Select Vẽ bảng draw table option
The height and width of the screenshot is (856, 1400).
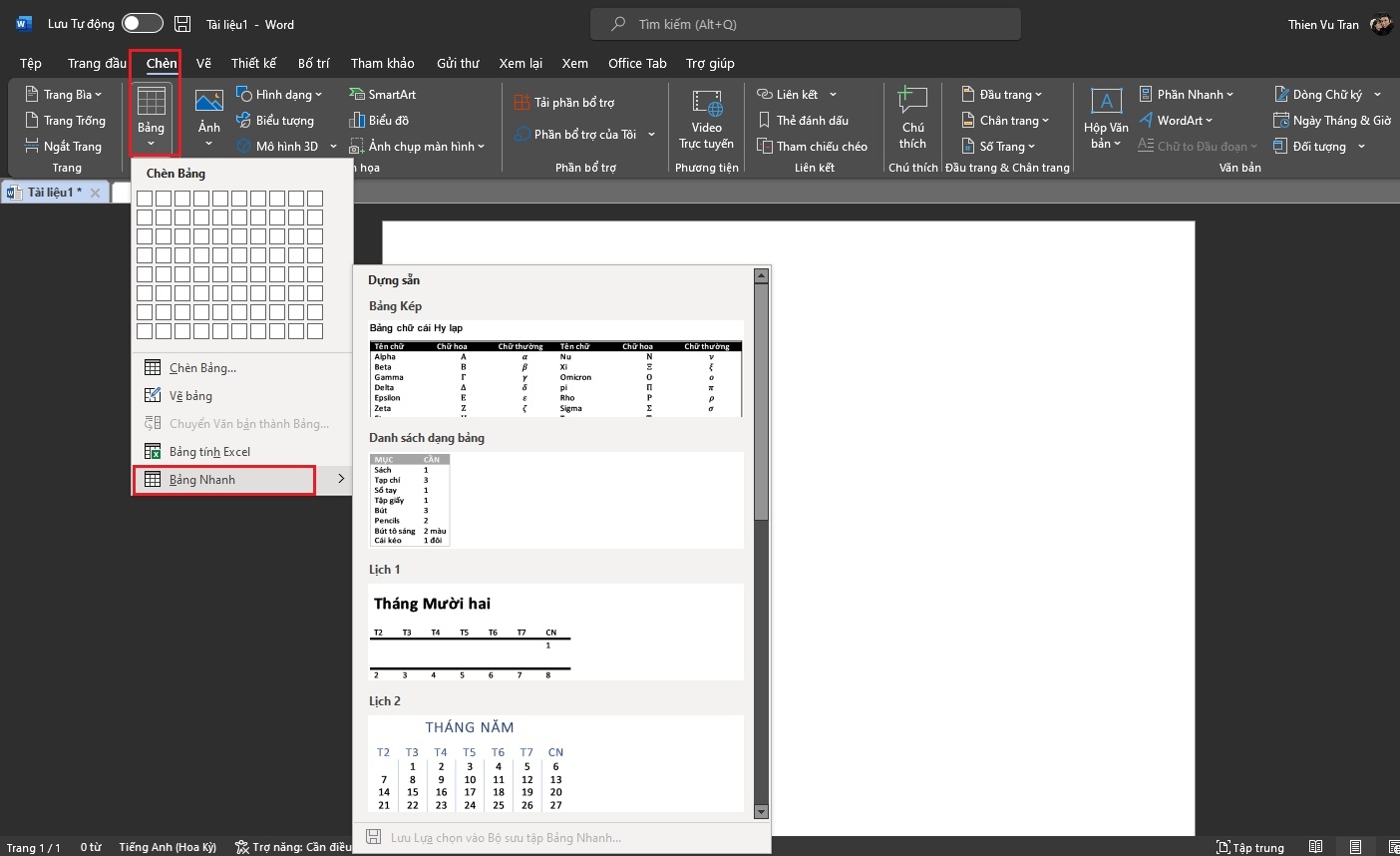[190, 396]
